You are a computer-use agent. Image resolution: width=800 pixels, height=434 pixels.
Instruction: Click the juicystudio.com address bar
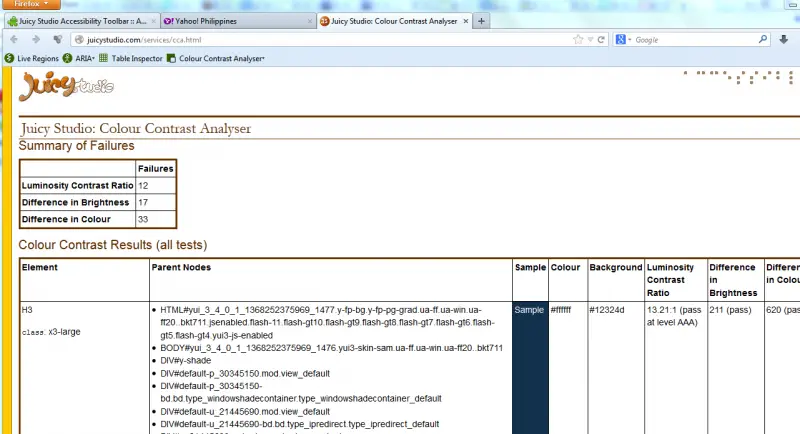pyautogui.click(x=327, y=39)
